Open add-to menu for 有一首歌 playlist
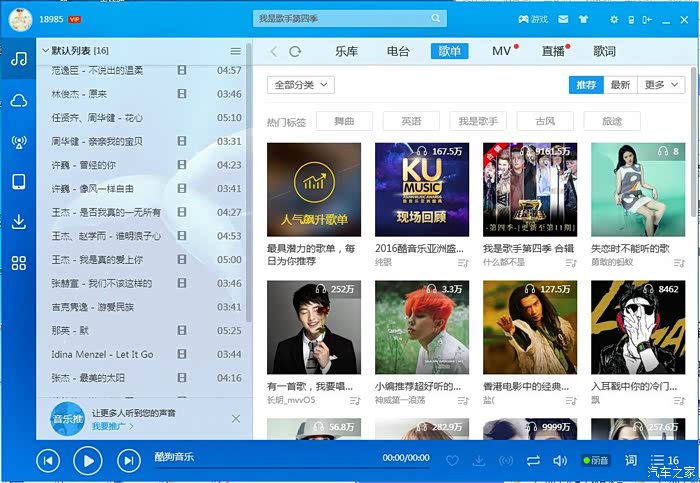Image resolution: width=700 pixels, height=483 pixels. click(355, 401)
